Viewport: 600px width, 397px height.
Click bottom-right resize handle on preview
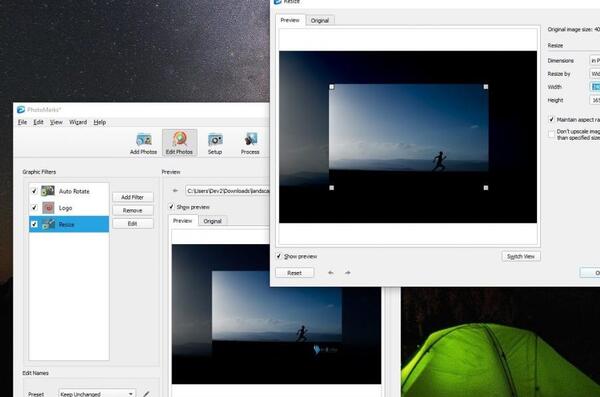coord(486,188)
